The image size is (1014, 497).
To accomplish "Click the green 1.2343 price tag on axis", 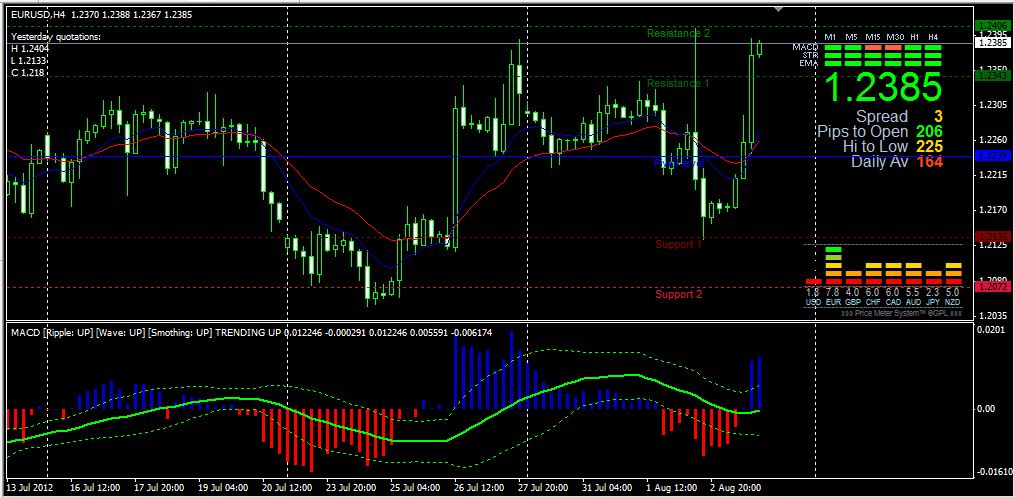I will (992, 76).
